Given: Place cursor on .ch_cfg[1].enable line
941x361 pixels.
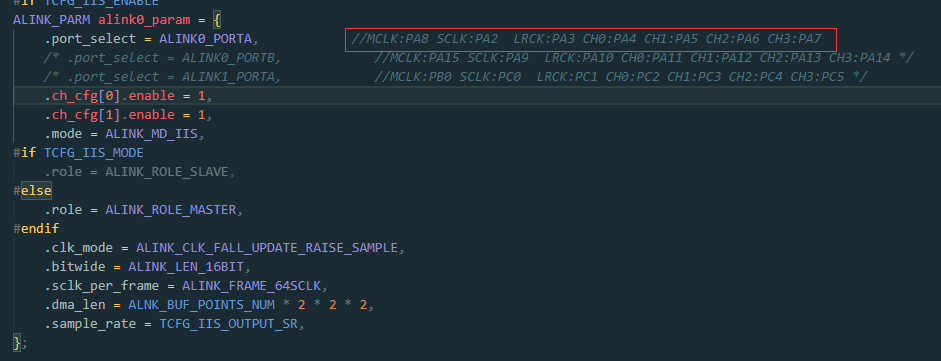Looking at the screenshot, I should (x=128, y=115).
